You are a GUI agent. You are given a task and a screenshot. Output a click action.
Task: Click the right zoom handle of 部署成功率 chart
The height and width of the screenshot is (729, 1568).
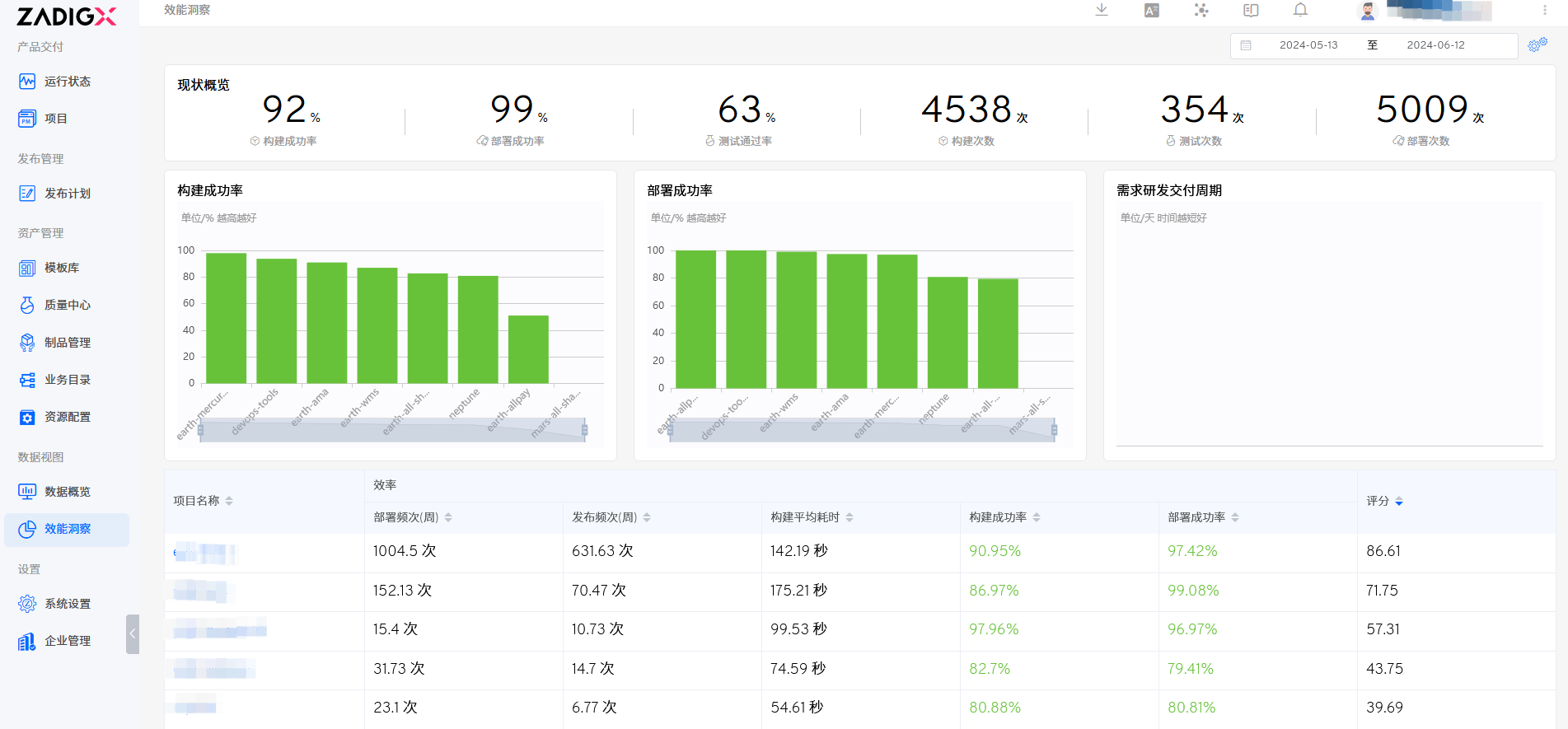(x=1054, y=430)
